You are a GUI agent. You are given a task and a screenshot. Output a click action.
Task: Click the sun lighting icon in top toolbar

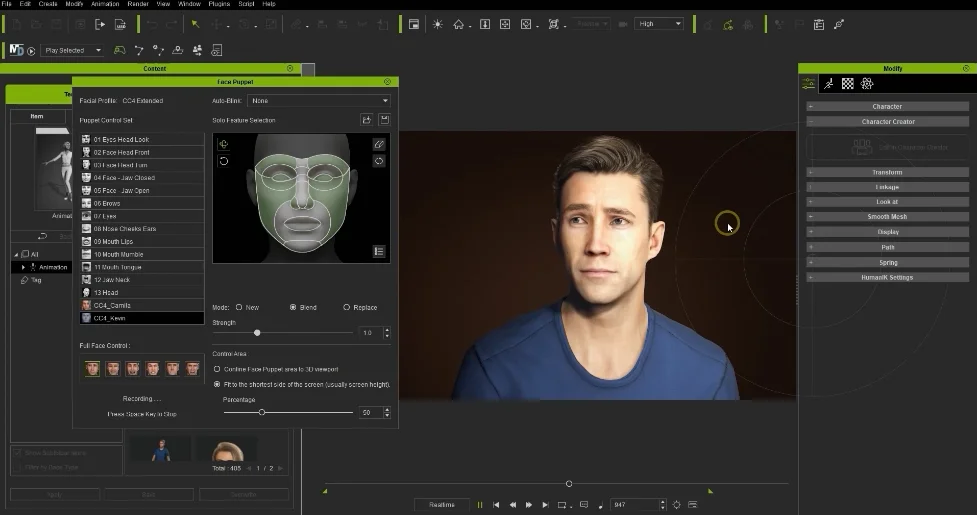(x=437, y=24)
